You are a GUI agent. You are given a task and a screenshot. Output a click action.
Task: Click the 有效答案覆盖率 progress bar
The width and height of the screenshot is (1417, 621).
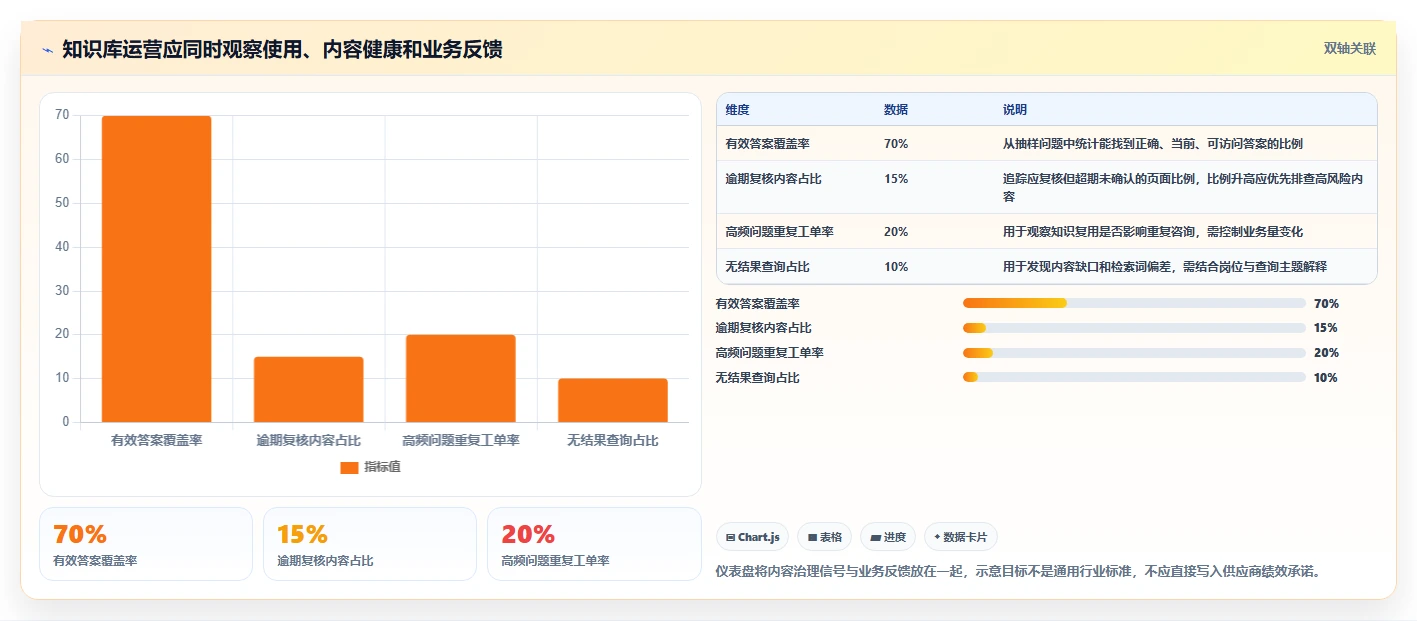pyautogui.click(x=1134, y=303)
